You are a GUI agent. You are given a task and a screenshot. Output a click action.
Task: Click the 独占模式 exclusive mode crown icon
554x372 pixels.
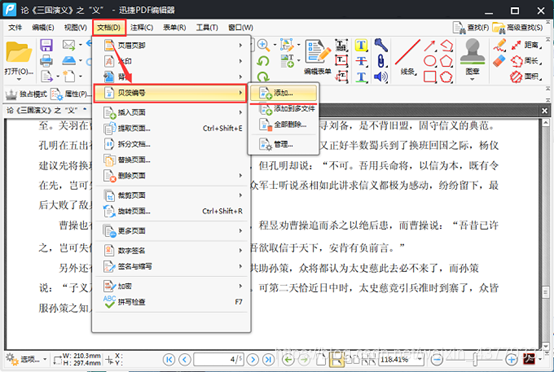26,94
